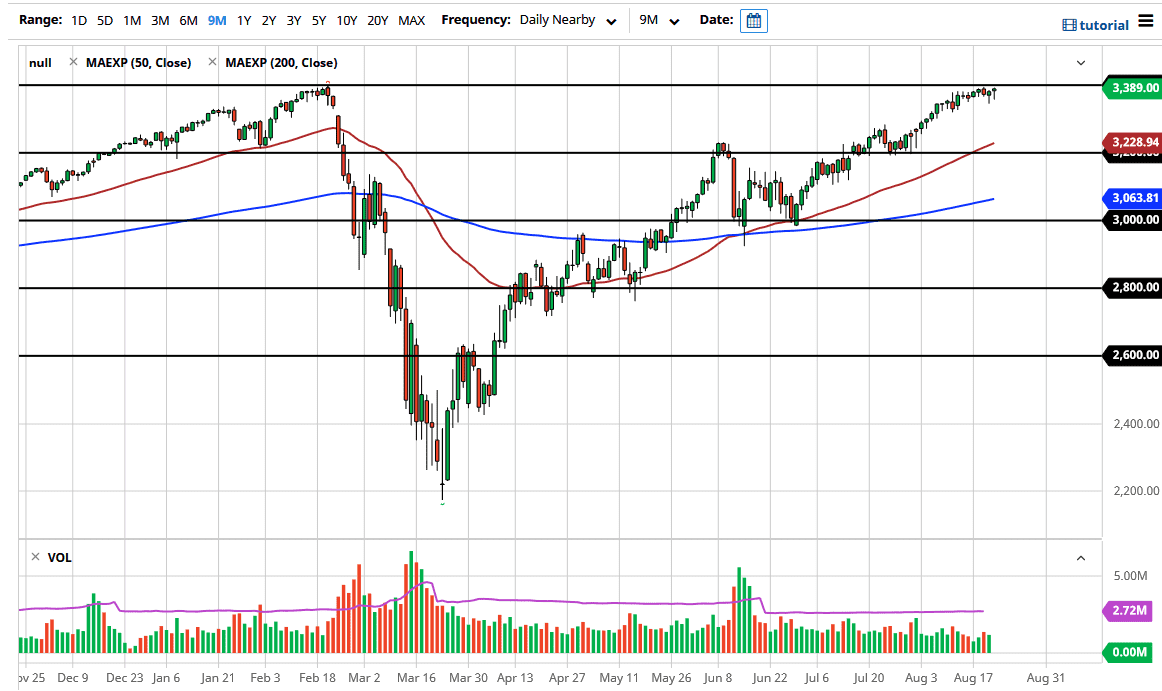Open the 9M period dropdown beside Frequency
The width and height of the screenshot is (1162, 691).
tap(658, 20)
